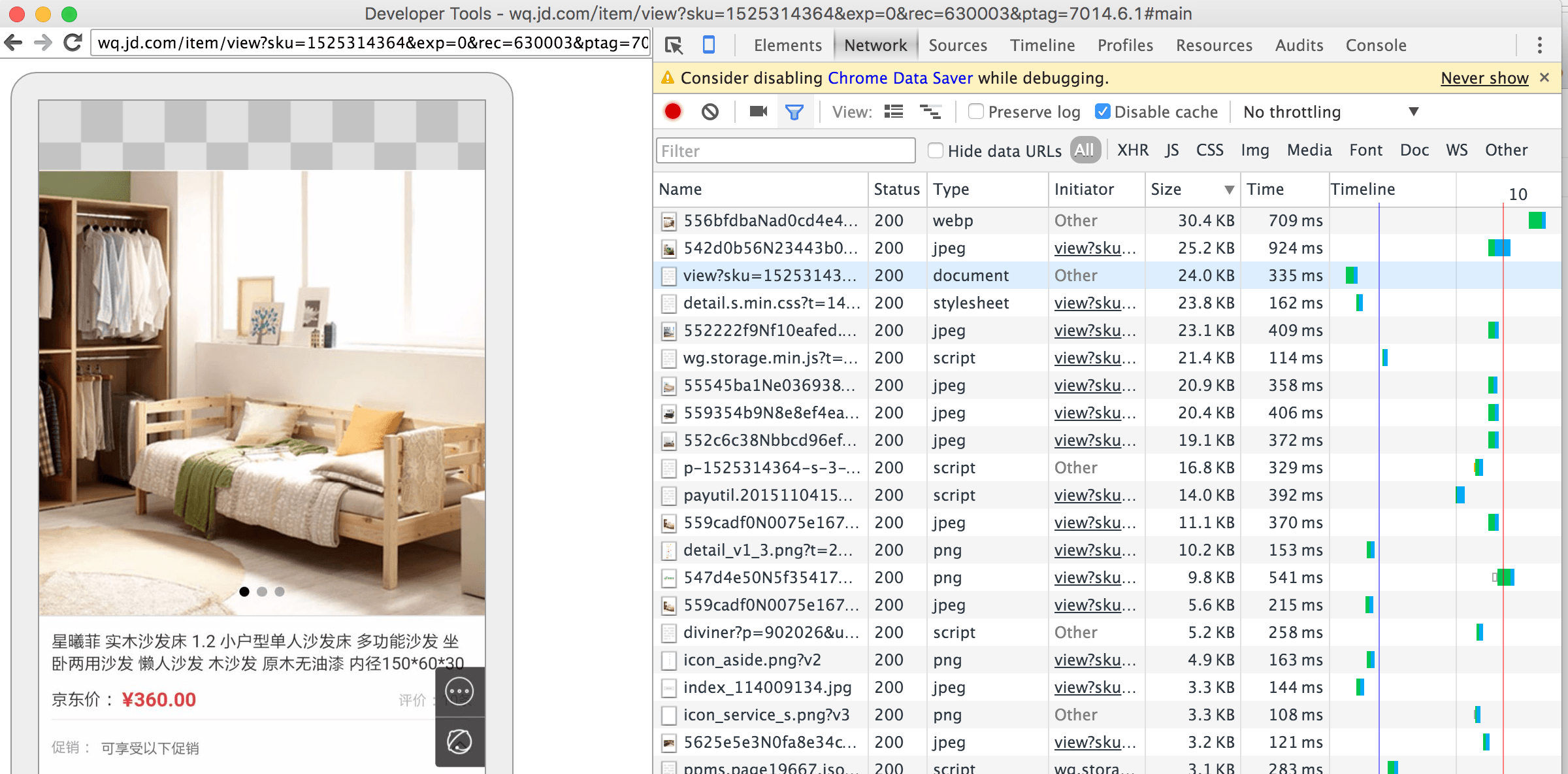Open initiator link for 542d0b56N23443b0 row

click(x=1095, y=249)
